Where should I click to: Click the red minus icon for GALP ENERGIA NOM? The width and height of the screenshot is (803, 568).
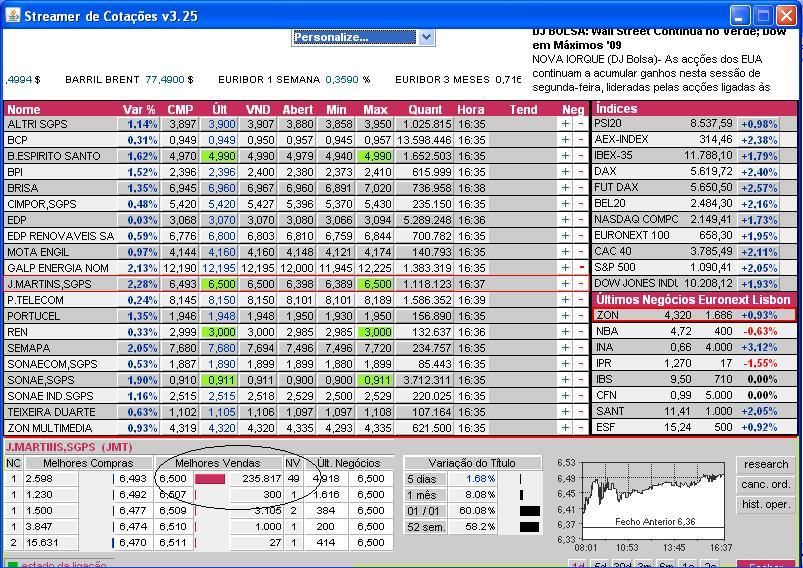tap(581, 268)
